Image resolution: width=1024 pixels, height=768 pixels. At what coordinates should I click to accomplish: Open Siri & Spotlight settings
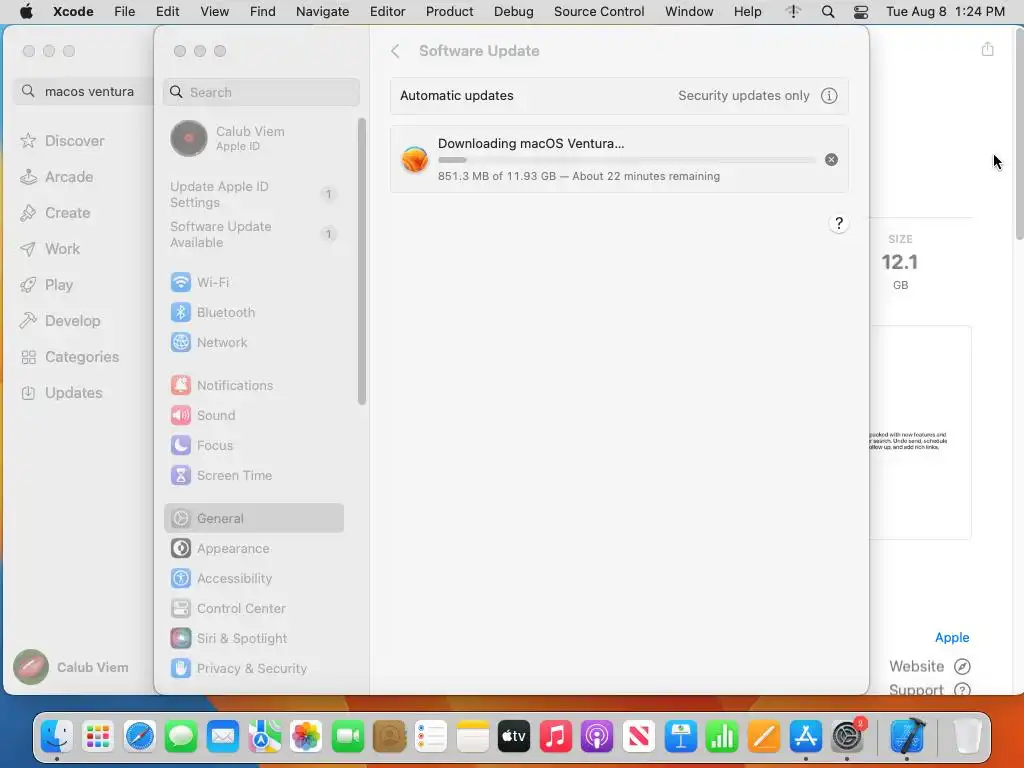(253, 639)
